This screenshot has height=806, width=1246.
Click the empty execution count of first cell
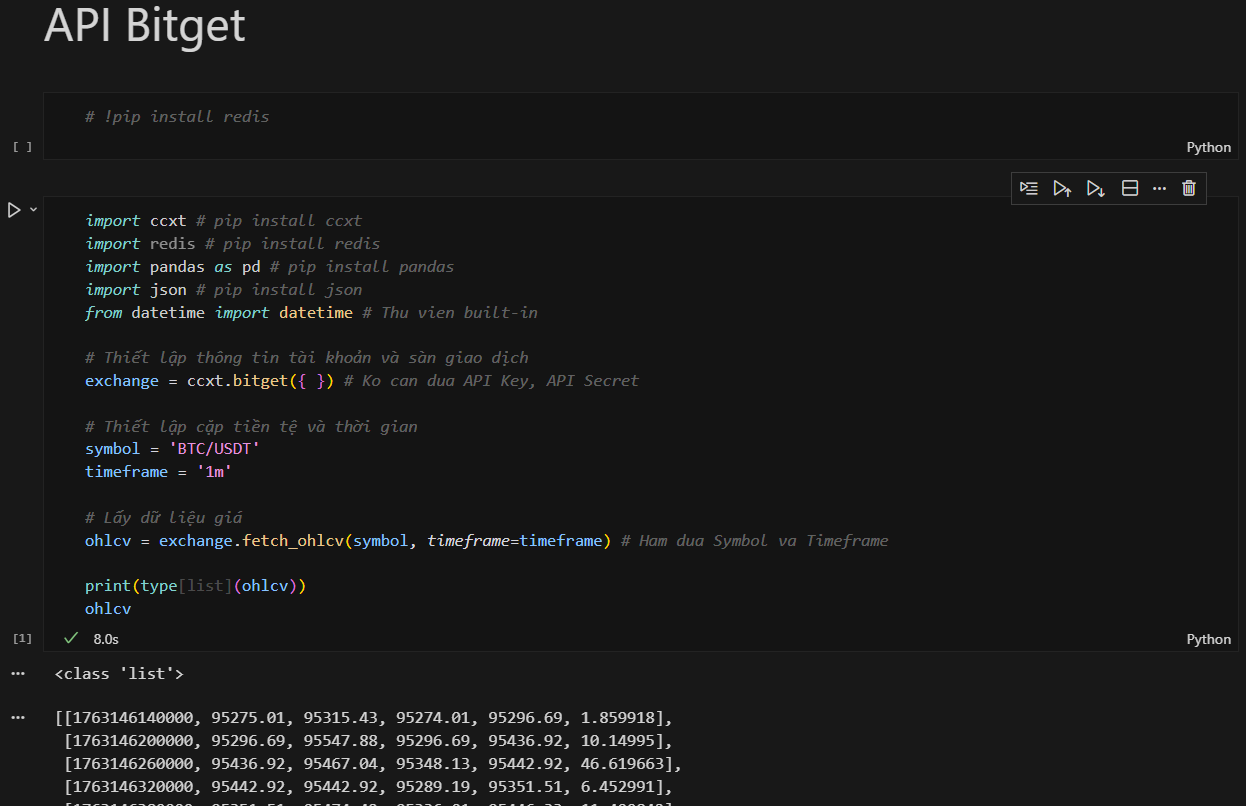tap(22, 147)
